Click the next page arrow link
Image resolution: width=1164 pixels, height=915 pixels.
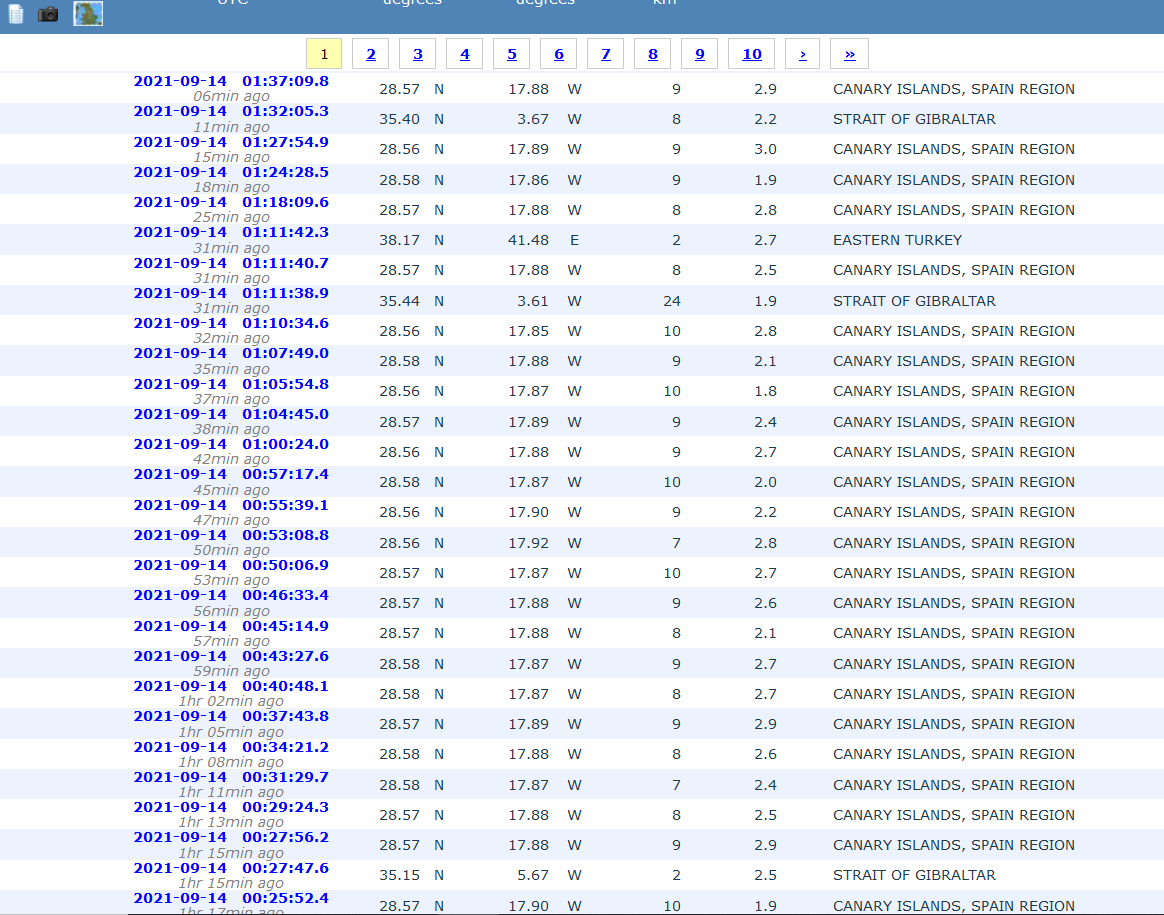[x=802, y=54]
